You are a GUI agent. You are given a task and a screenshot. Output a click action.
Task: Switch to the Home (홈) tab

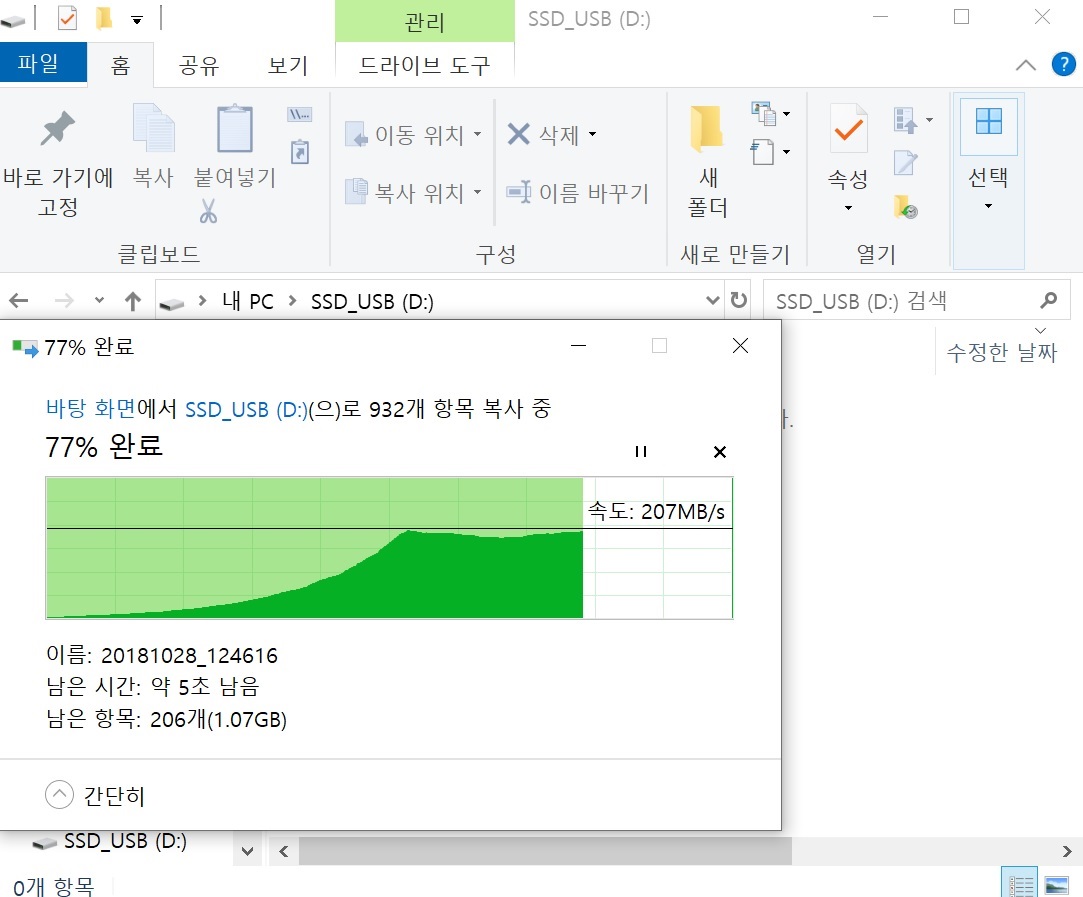point(120,66)
